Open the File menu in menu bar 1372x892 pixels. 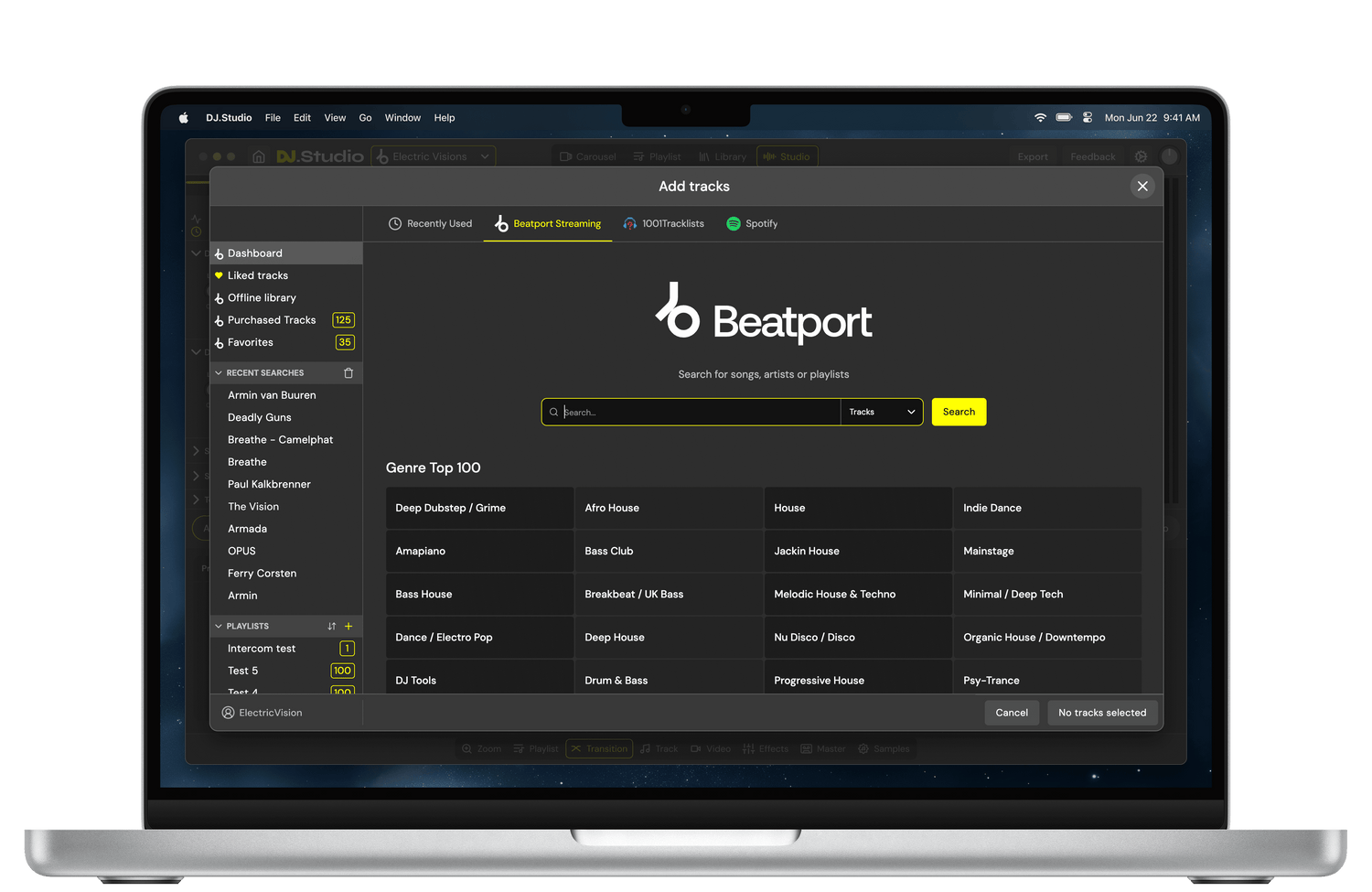(273, 118)
